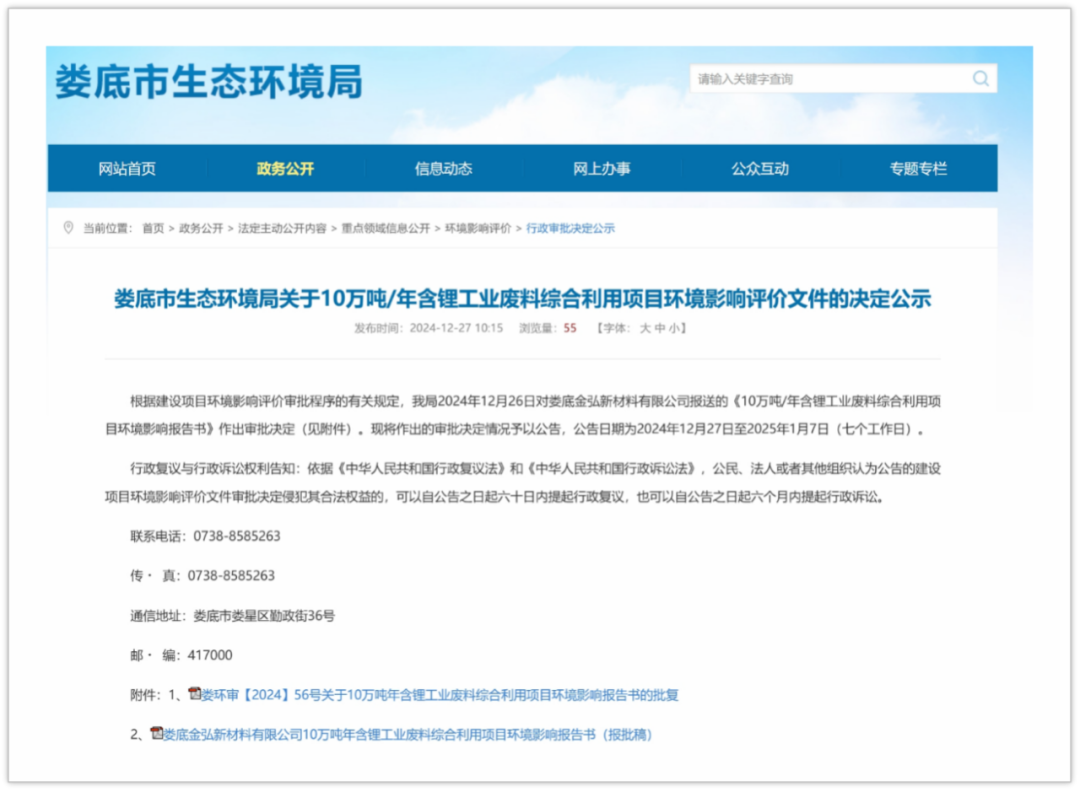Screen dimensions: 1080x792
Task: Open the 网上办事 nav item
Action: [x=602, y=169]
